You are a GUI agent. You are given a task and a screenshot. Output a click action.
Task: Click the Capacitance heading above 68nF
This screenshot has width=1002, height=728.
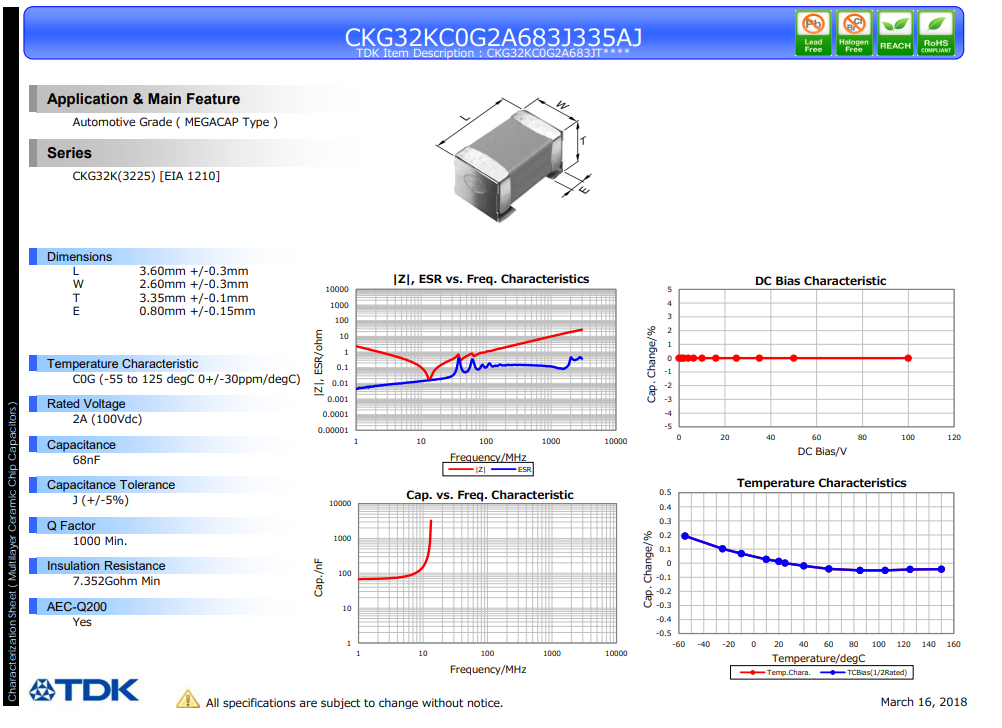coord(81,445)
